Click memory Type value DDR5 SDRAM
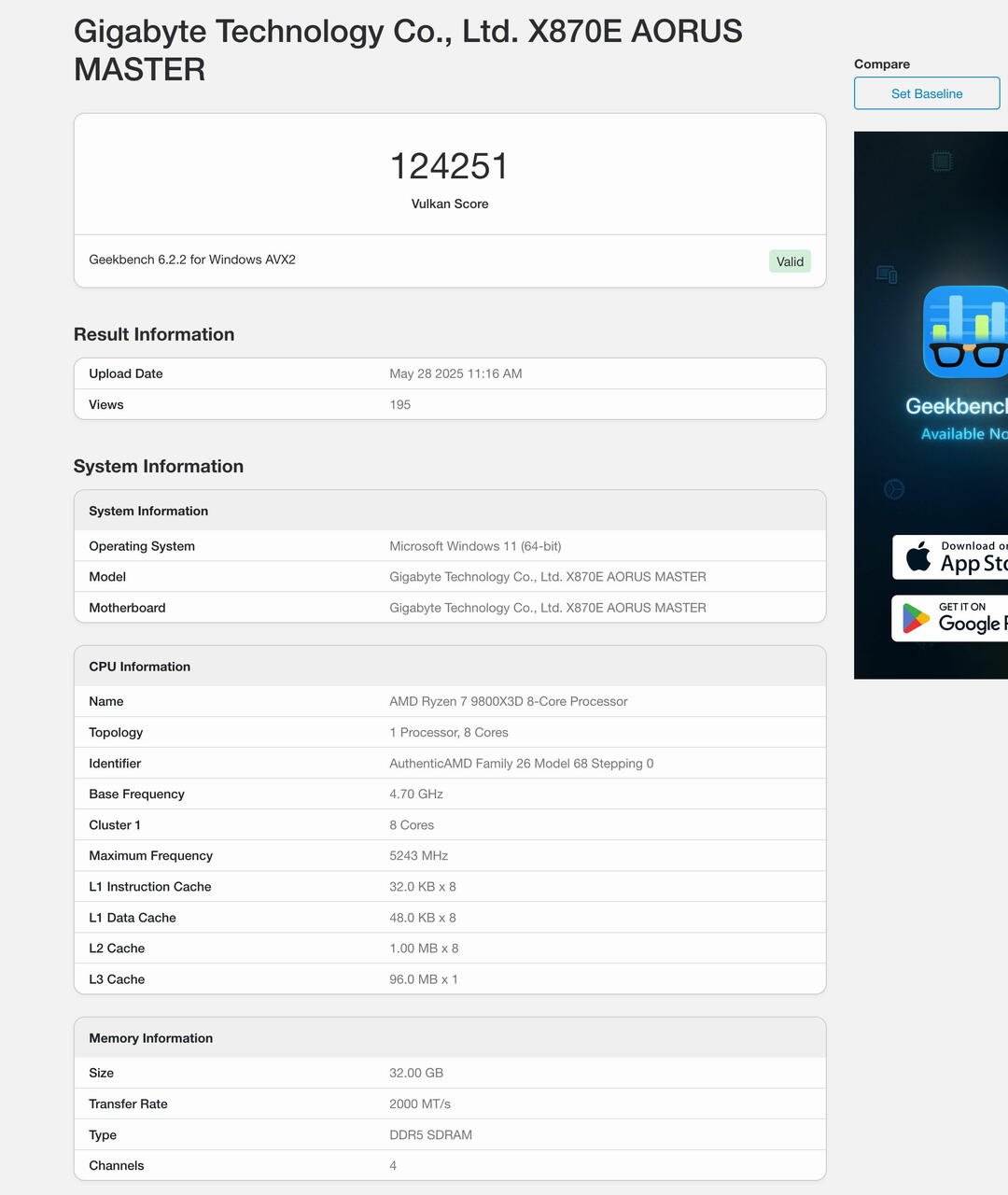 [x=431, y=1135]
